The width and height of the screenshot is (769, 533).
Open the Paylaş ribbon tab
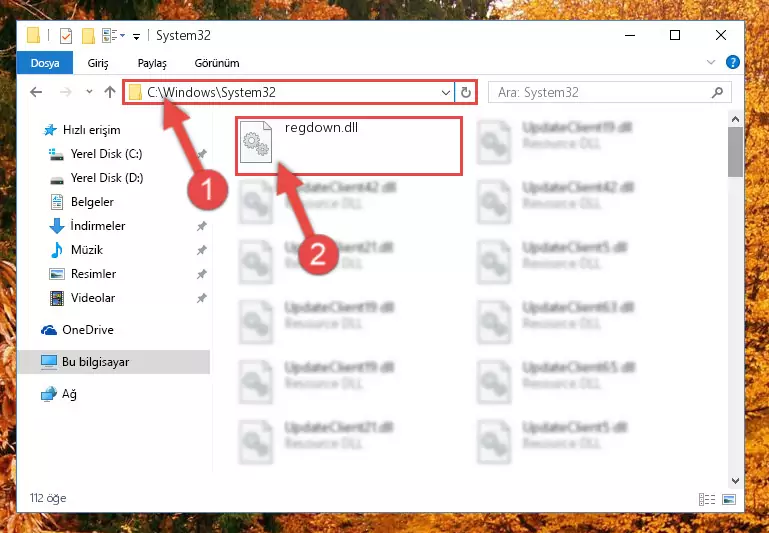tap(152, 63)
